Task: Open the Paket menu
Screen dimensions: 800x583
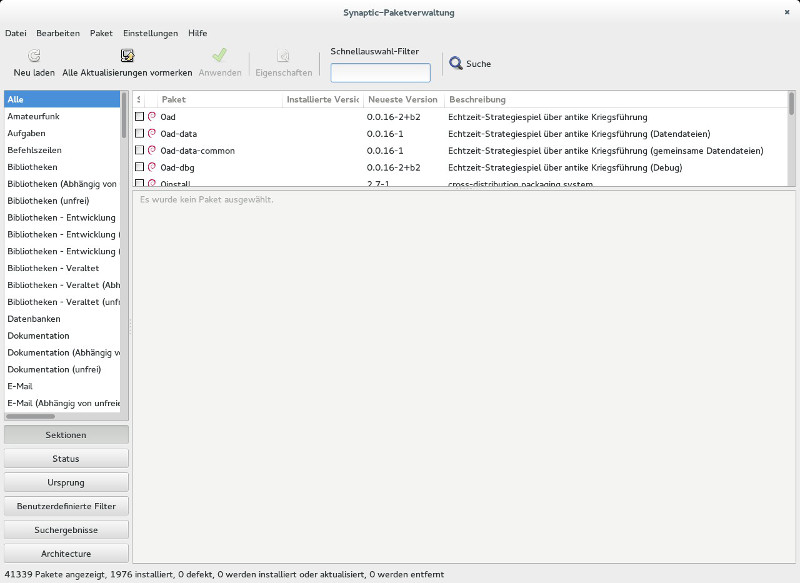Action: pyautogui.click(x=101, y=33)
